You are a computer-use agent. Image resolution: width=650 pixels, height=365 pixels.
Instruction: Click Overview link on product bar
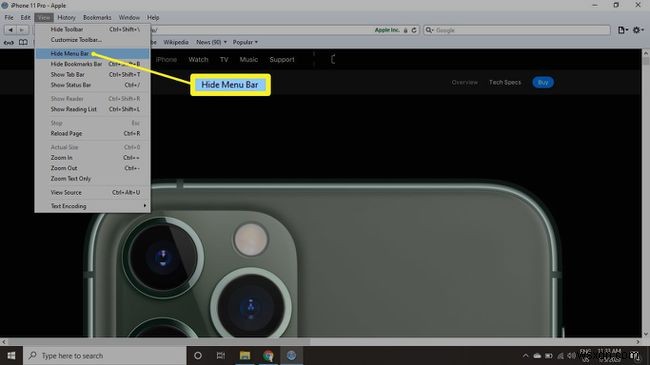tap(465, 82)
